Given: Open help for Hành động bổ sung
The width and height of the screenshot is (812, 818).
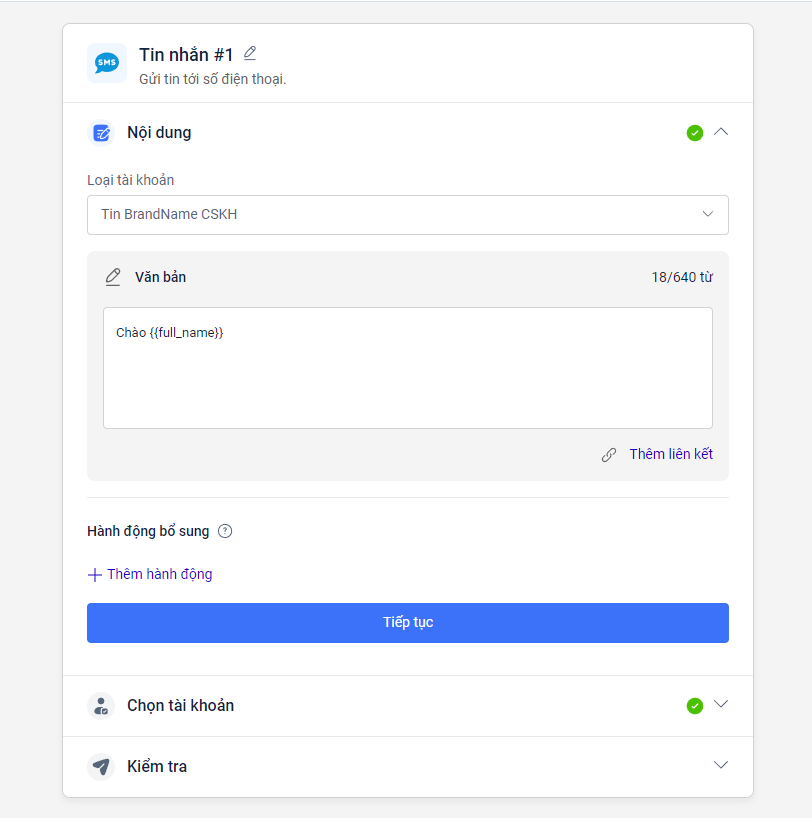Looking at the screenshot, I should point(225,531).
